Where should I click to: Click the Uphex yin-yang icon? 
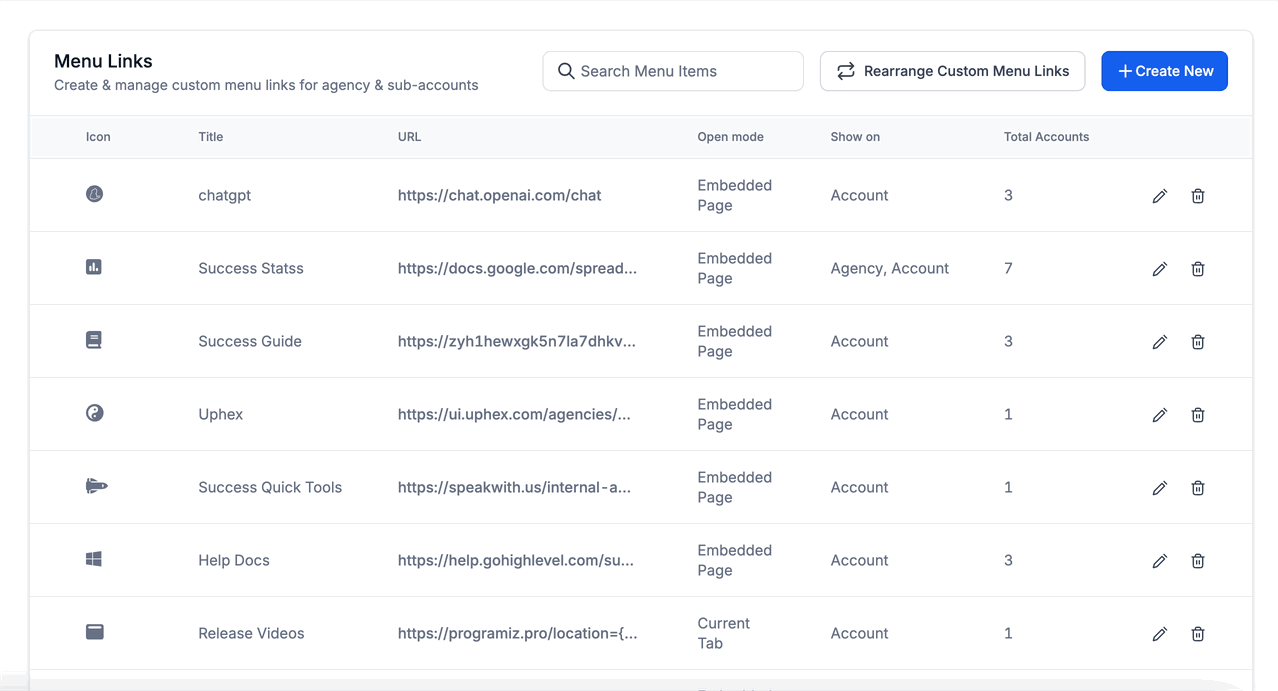[x=94, y=413]
